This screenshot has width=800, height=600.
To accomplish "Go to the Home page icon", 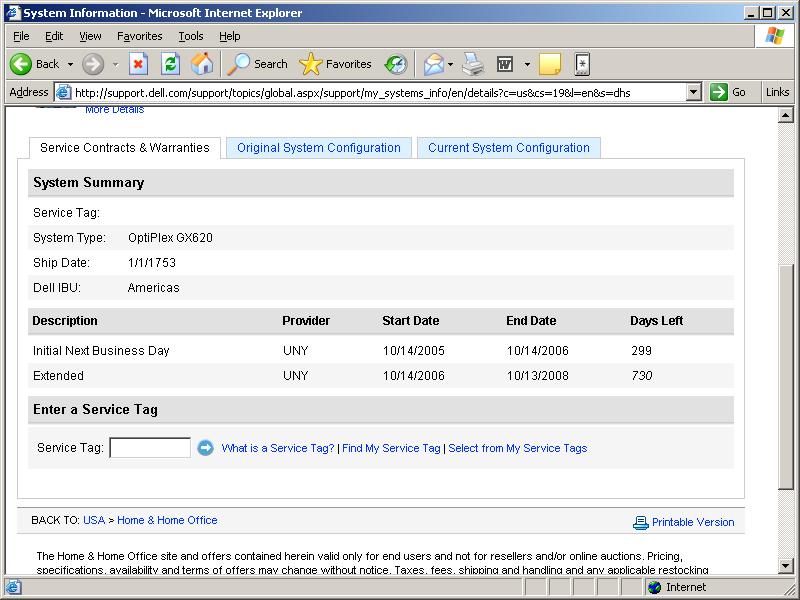I will (202, 64).
